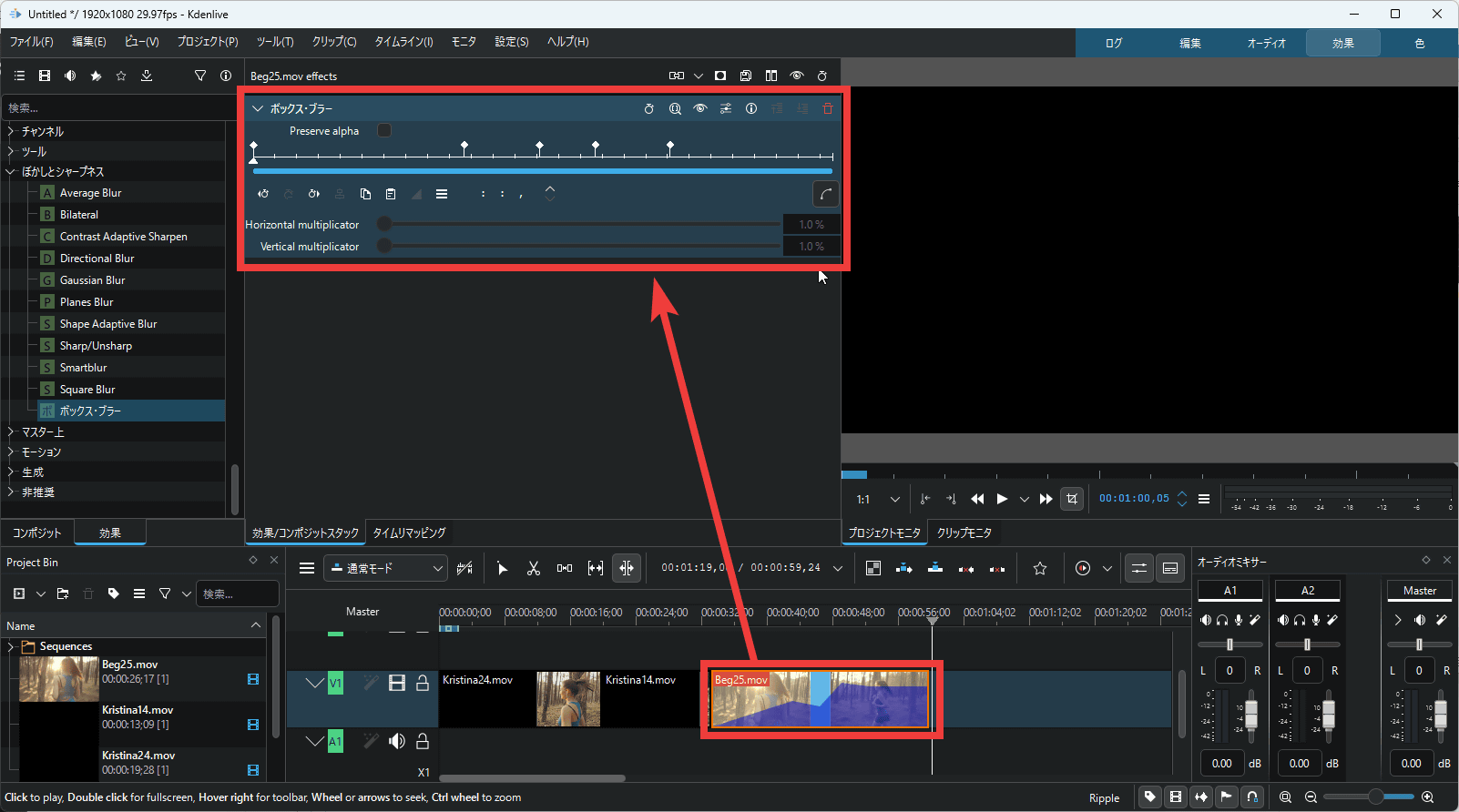Image resolution: width=1459 pixels, height=812 pixels.
Task: Adjust the Horizontal multiplicator slider
Action: [x=385, y=225]
